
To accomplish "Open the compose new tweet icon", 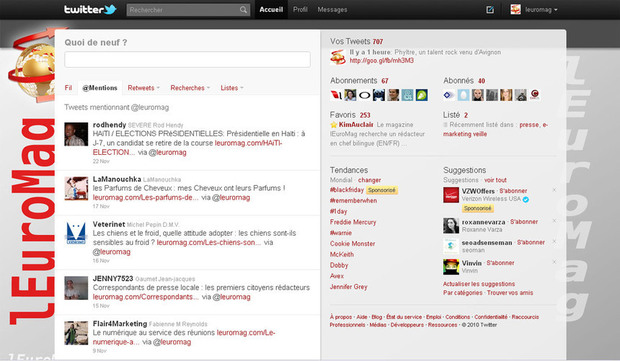I will click(x=490, y=9).
